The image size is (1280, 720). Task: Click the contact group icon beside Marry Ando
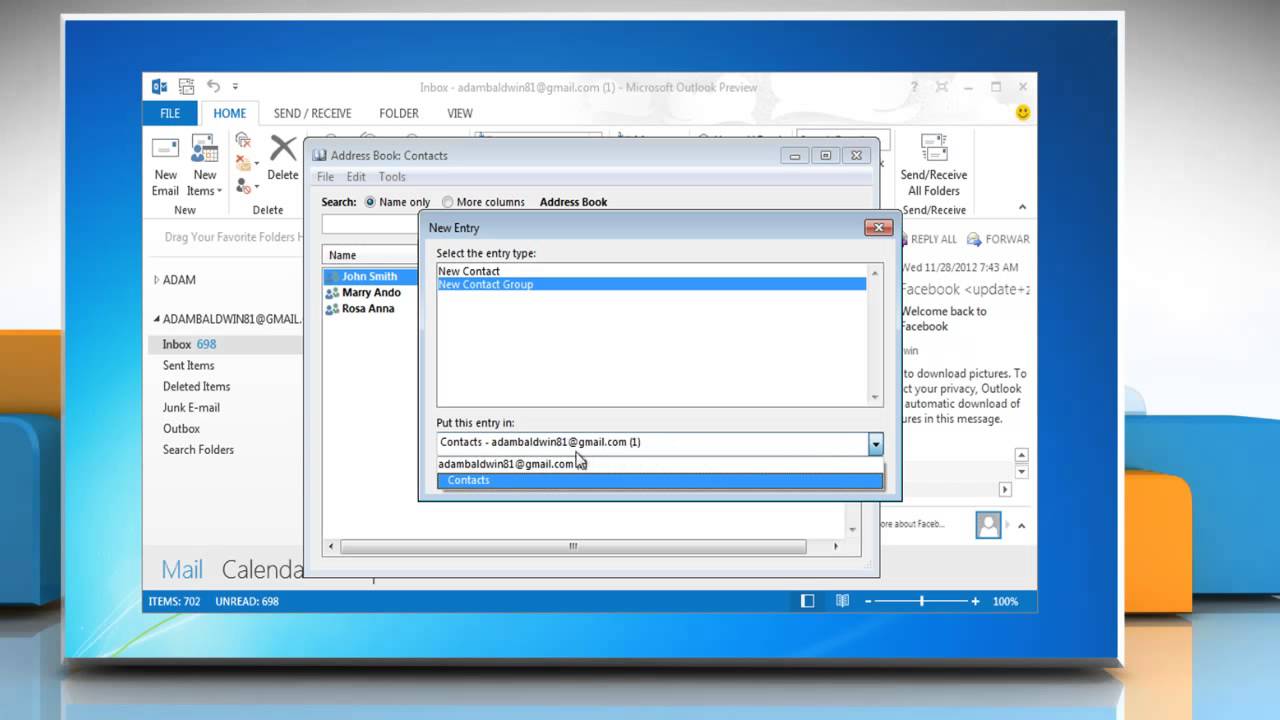332,293
